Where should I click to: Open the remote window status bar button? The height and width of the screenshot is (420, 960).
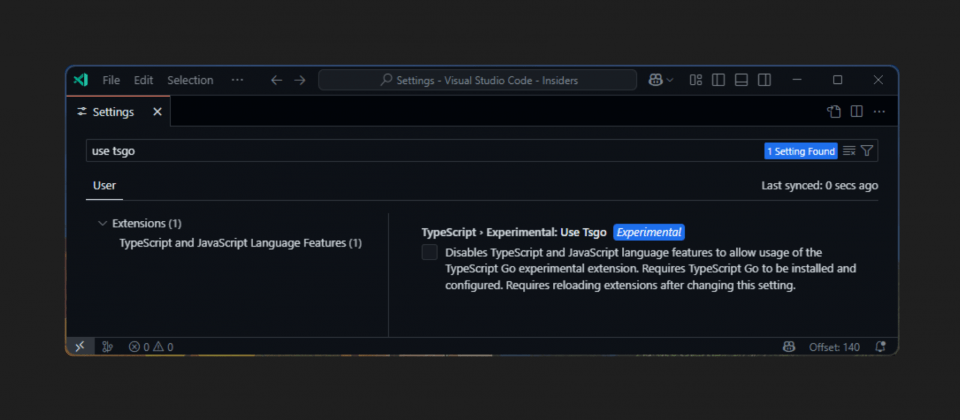coord(80,347)
